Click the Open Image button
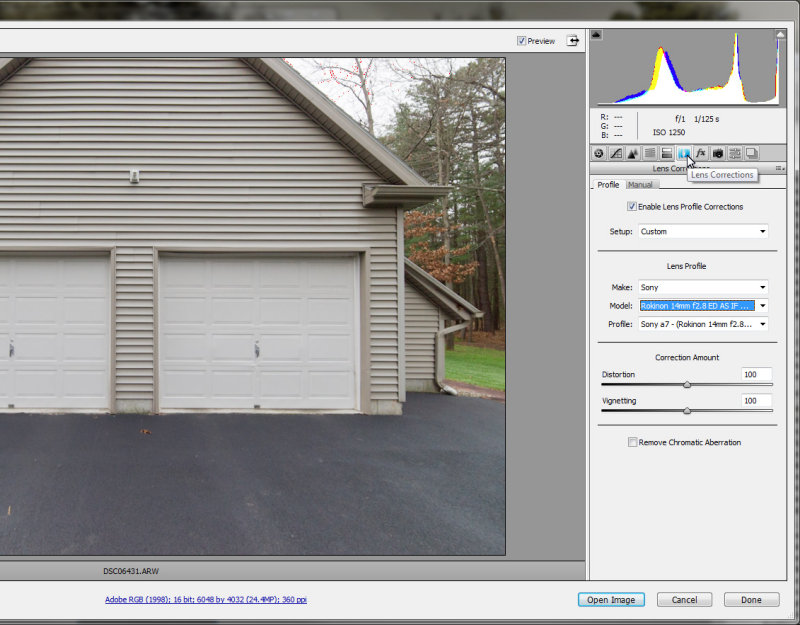This screenshot has width=800, height=625. click(x=611, y=599)
